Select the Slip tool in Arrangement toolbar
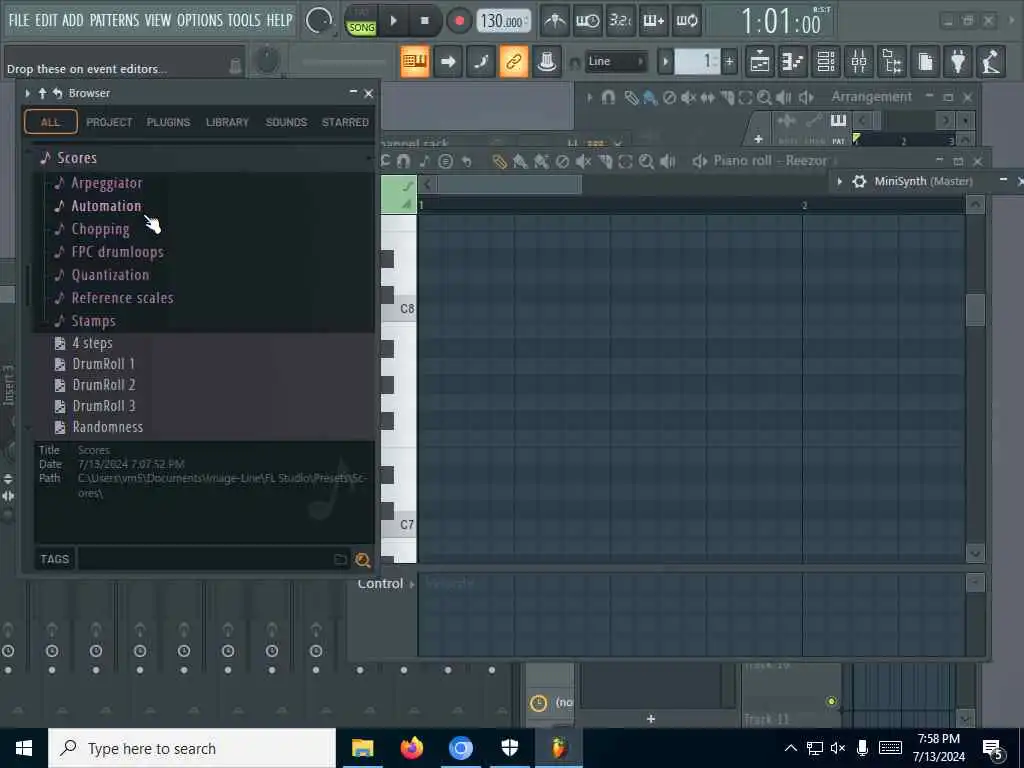The width and height of the screenshot is (1024, 768). [x=707, y=98]
